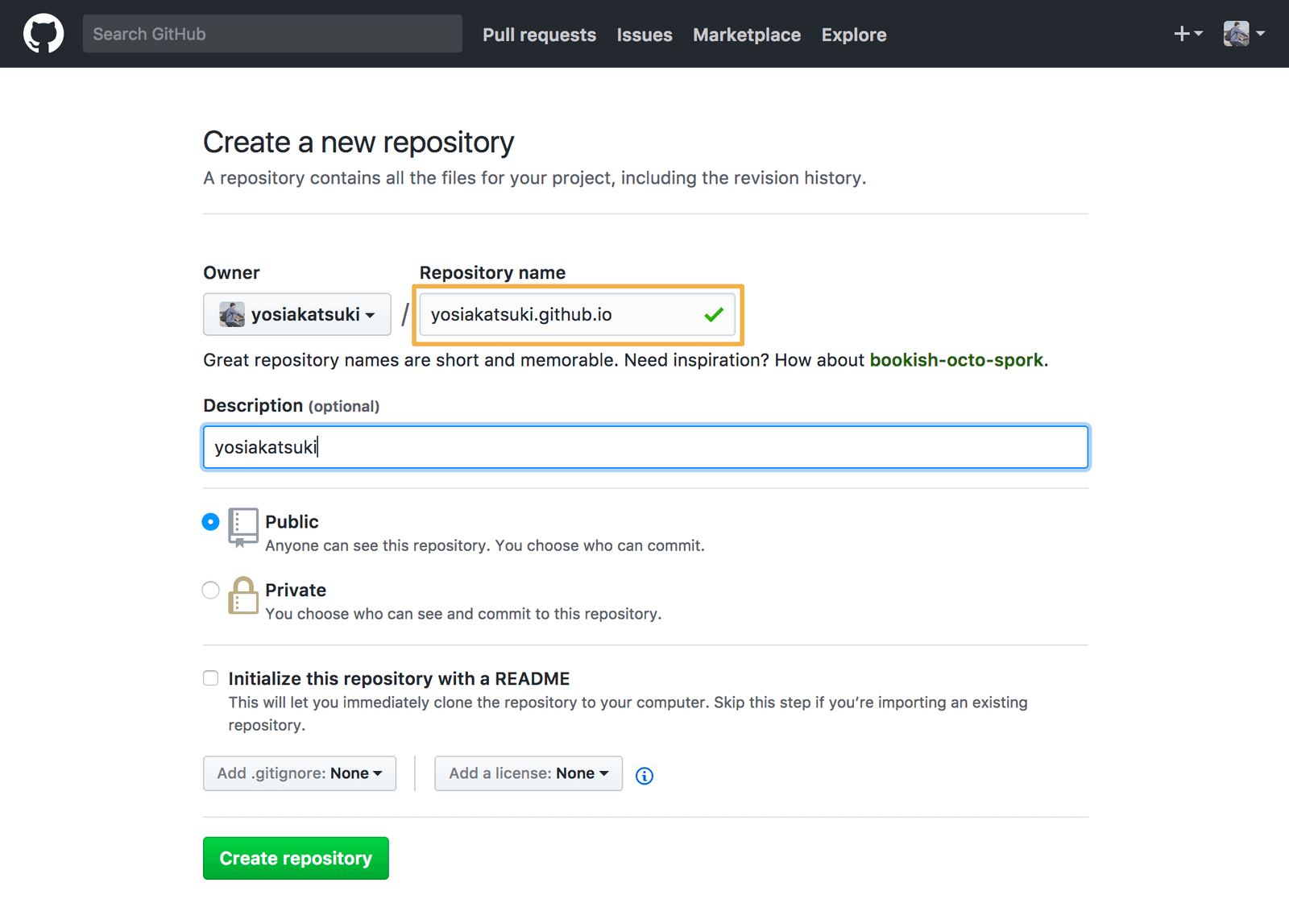Click the Description (optional) label
The image size is (1289, 924).
[291, 406]
